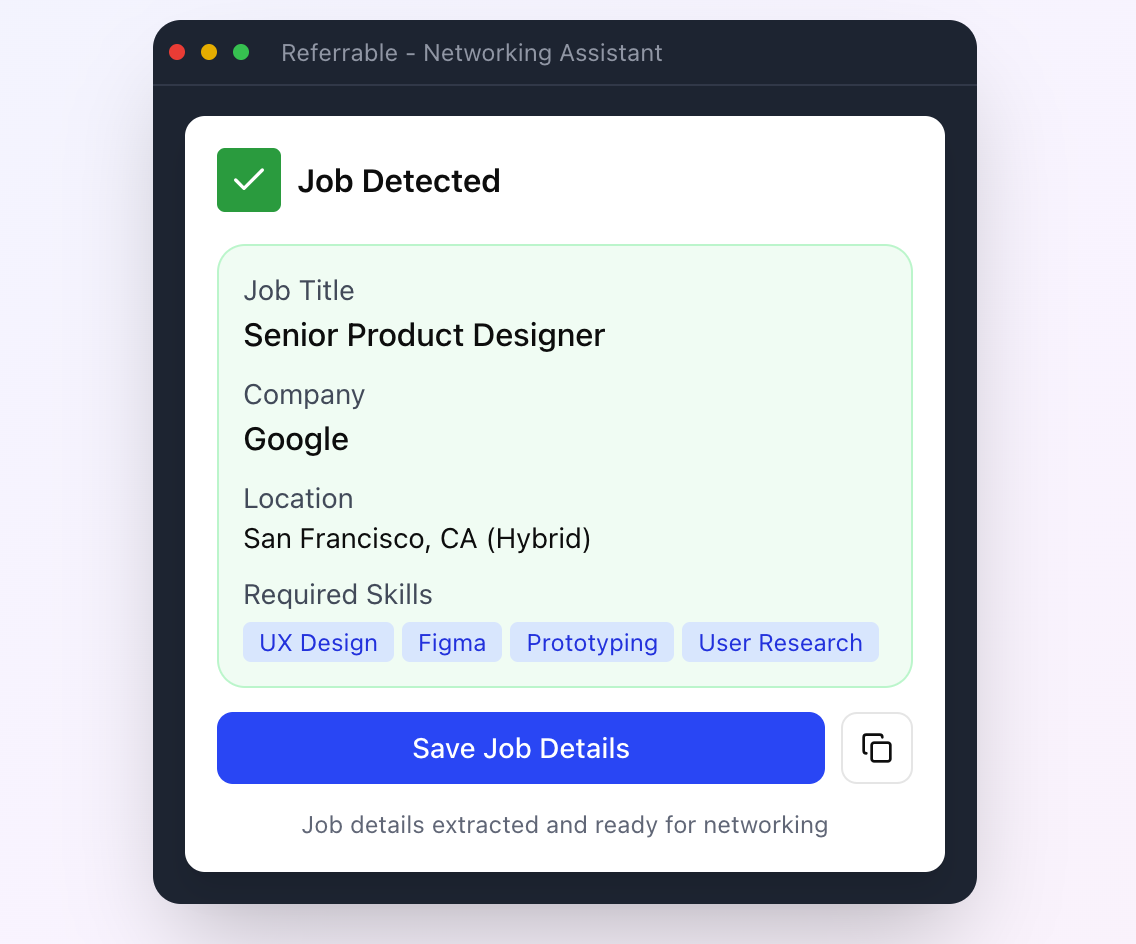Click the green job details summary card
Viewport: 1136px width, 944px height.
point(565,465)
